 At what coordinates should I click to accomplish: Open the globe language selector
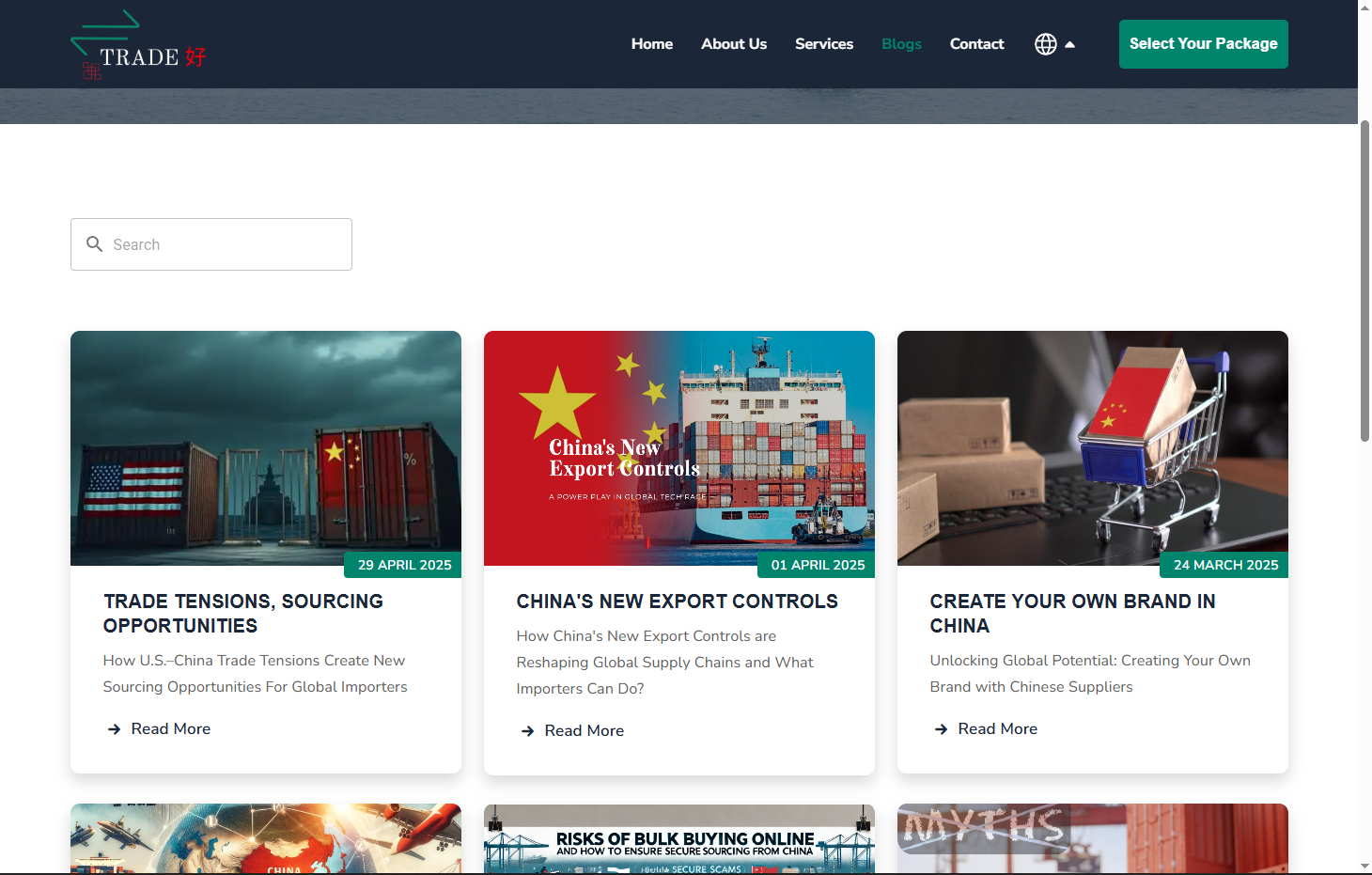tap(1045, 44)
